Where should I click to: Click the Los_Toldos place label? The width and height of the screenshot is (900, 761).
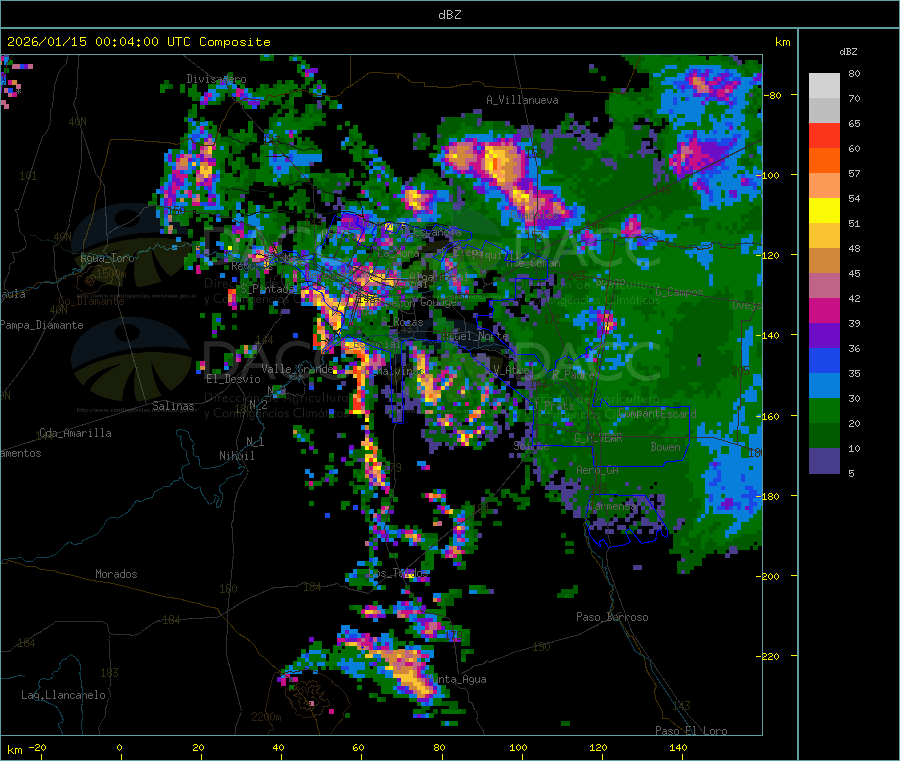pyautogui.click(x=397, y=573)
